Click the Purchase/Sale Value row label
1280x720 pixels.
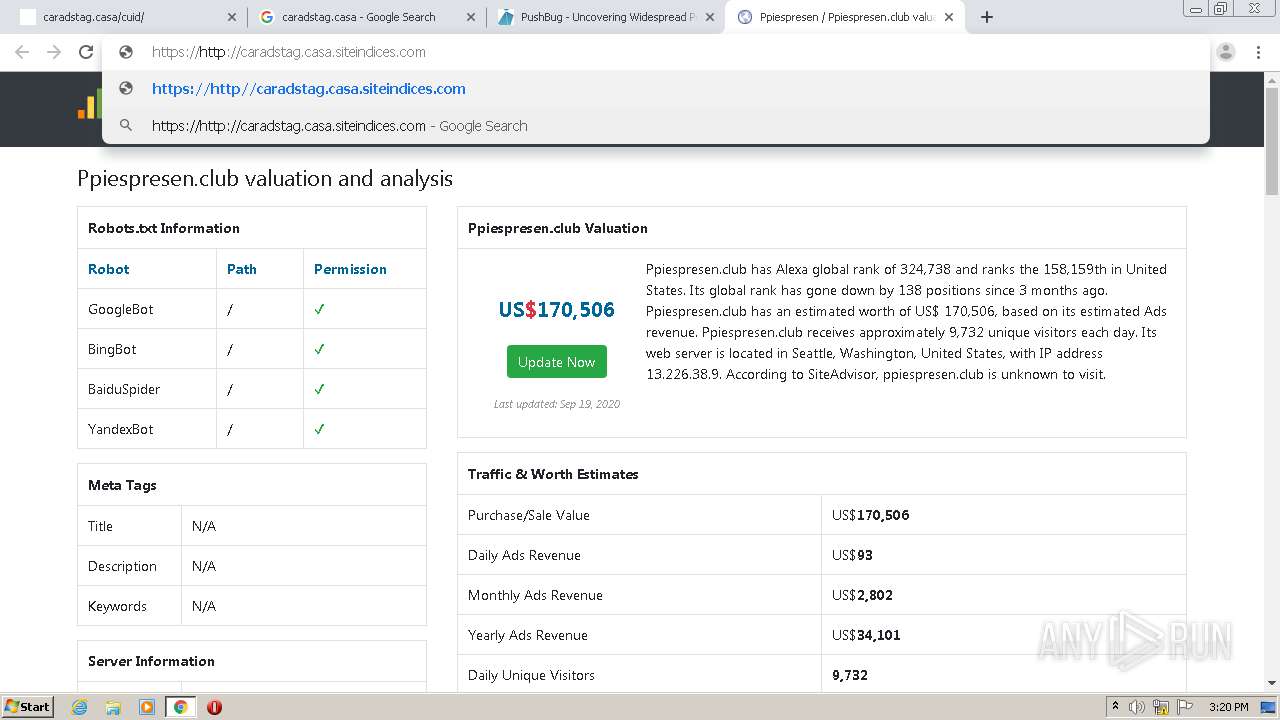click(529, 515)
